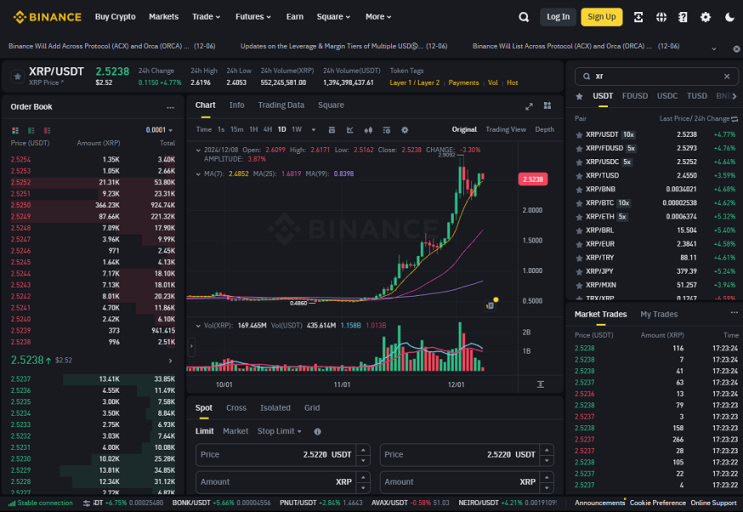
Task: Open more time intervals dropdown arrow
Action: (x=313, y=130)
